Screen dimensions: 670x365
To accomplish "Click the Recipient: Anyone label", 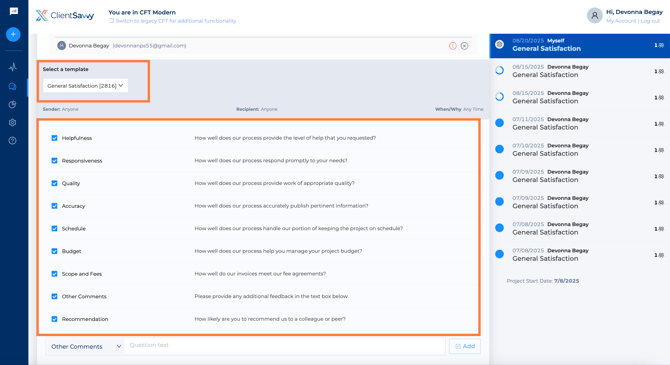I will click(x=256, y=109).
